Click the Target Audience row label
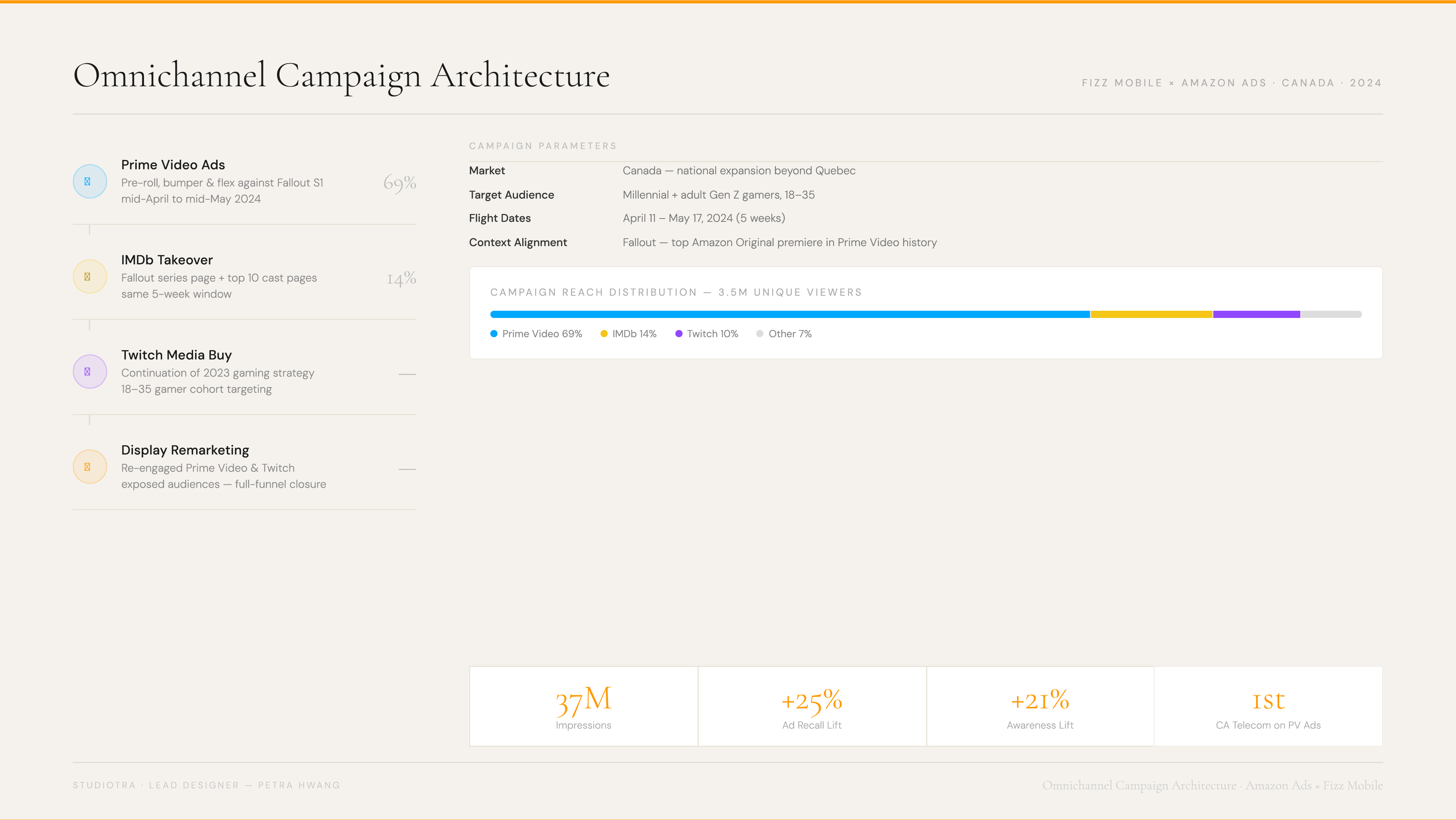The height and width of the screenshot is (820, 1456). click(512, 195)
